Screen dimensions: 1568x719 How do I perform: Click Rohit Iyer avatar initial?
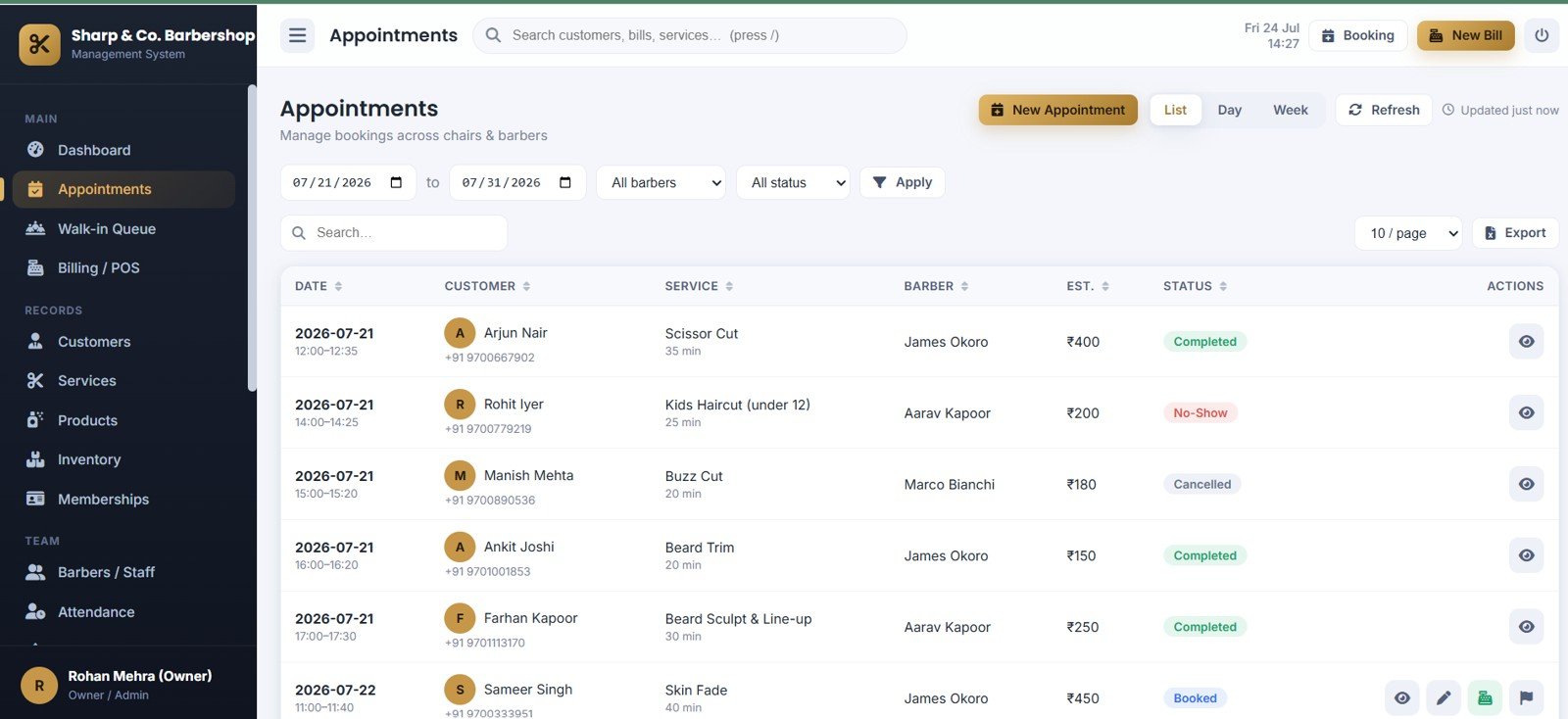click(460, 405)
